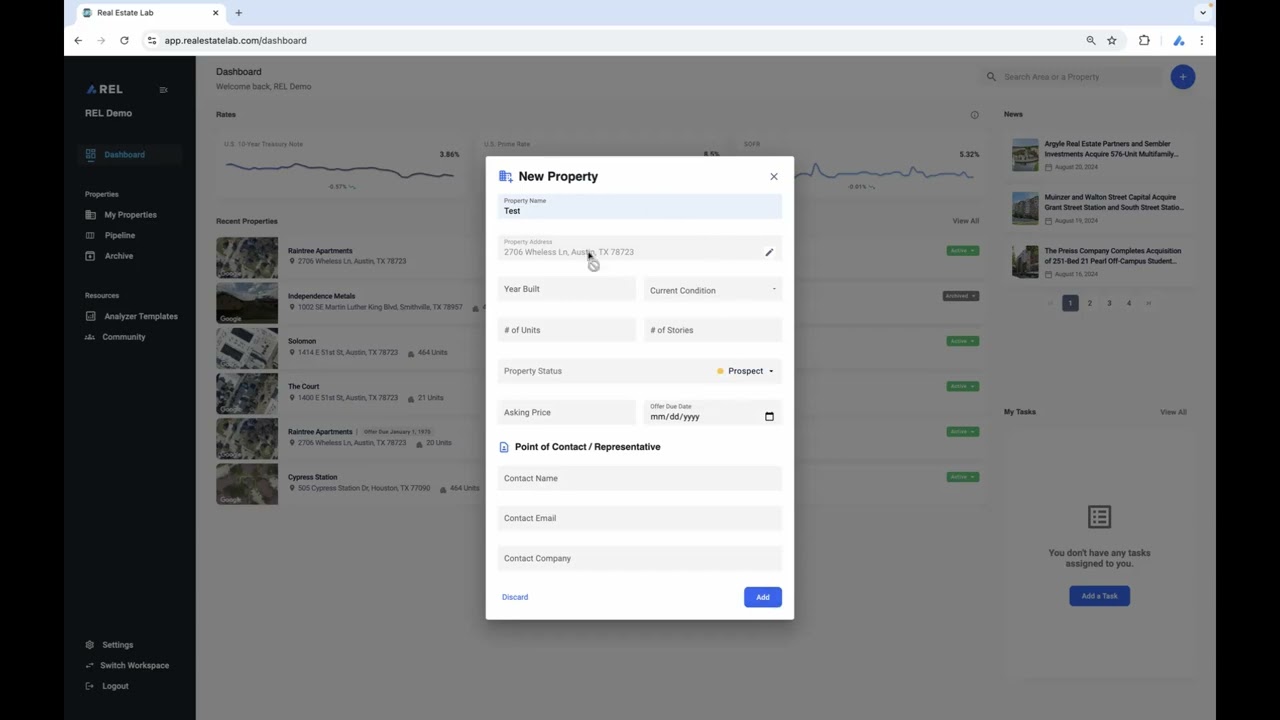Click the Add button in dialog

[x=763, y=597]
